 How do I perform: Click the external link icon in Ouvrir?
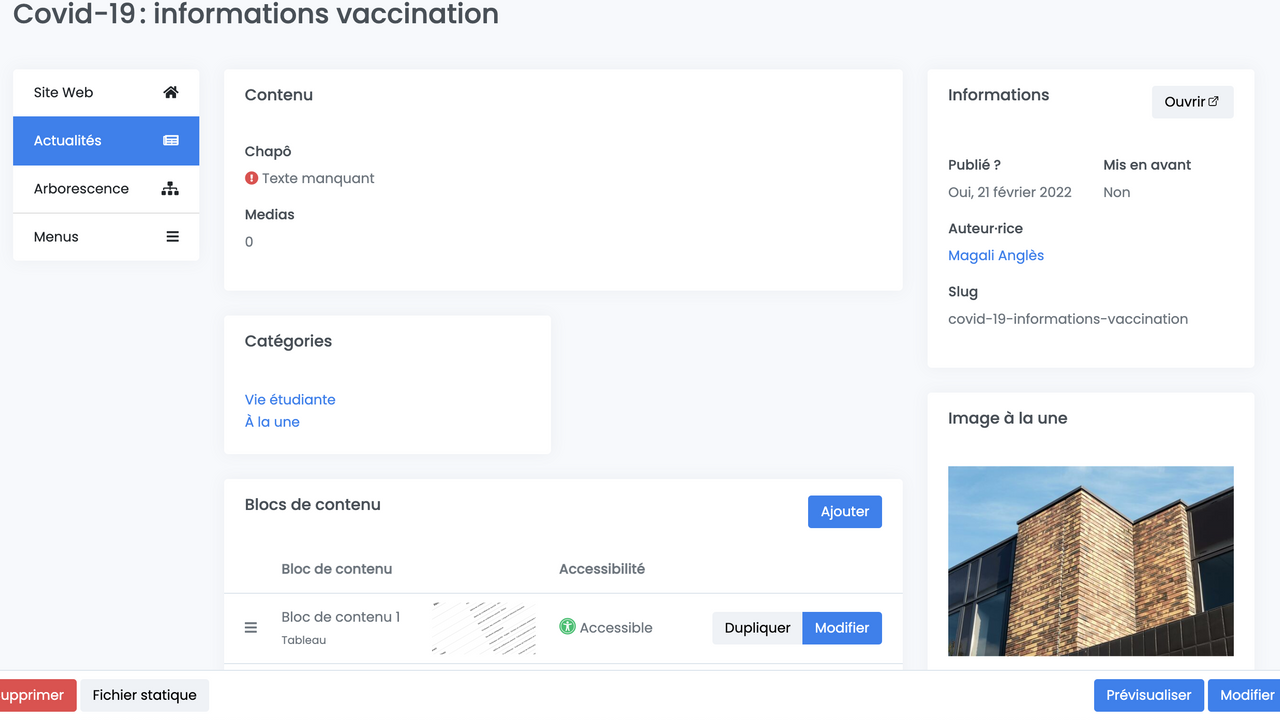(x=1214, y=102)
